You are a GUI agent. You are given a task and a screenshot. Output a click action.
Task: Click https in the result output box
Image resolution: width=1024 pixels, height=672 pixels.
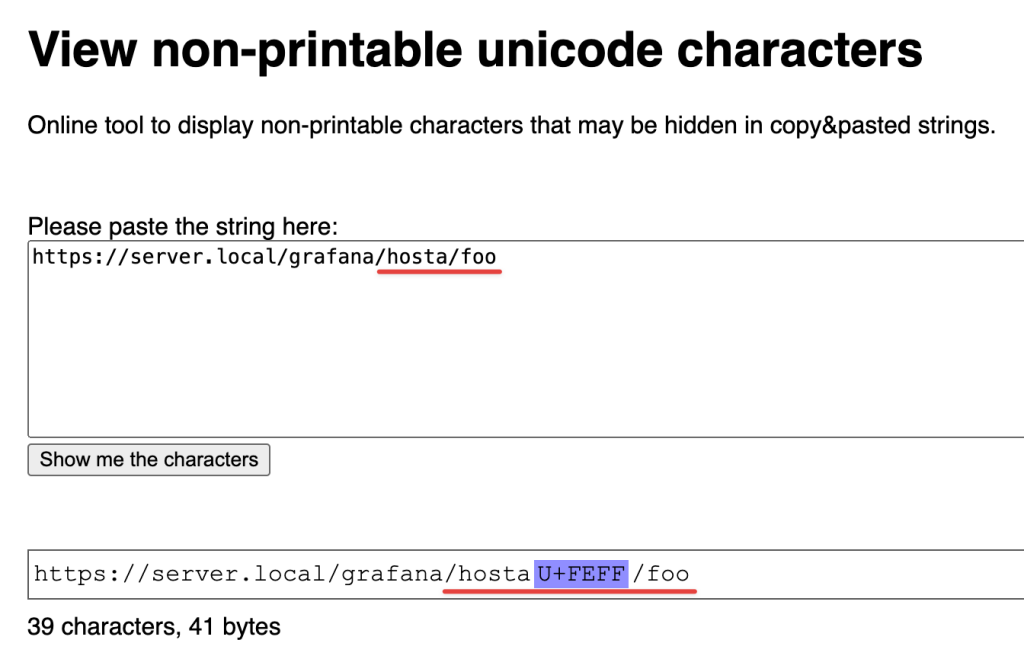click(71, 574)
